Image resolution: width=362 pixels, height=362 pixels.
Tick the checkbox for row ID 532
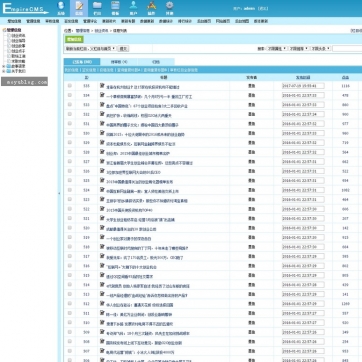click(70, 114)
